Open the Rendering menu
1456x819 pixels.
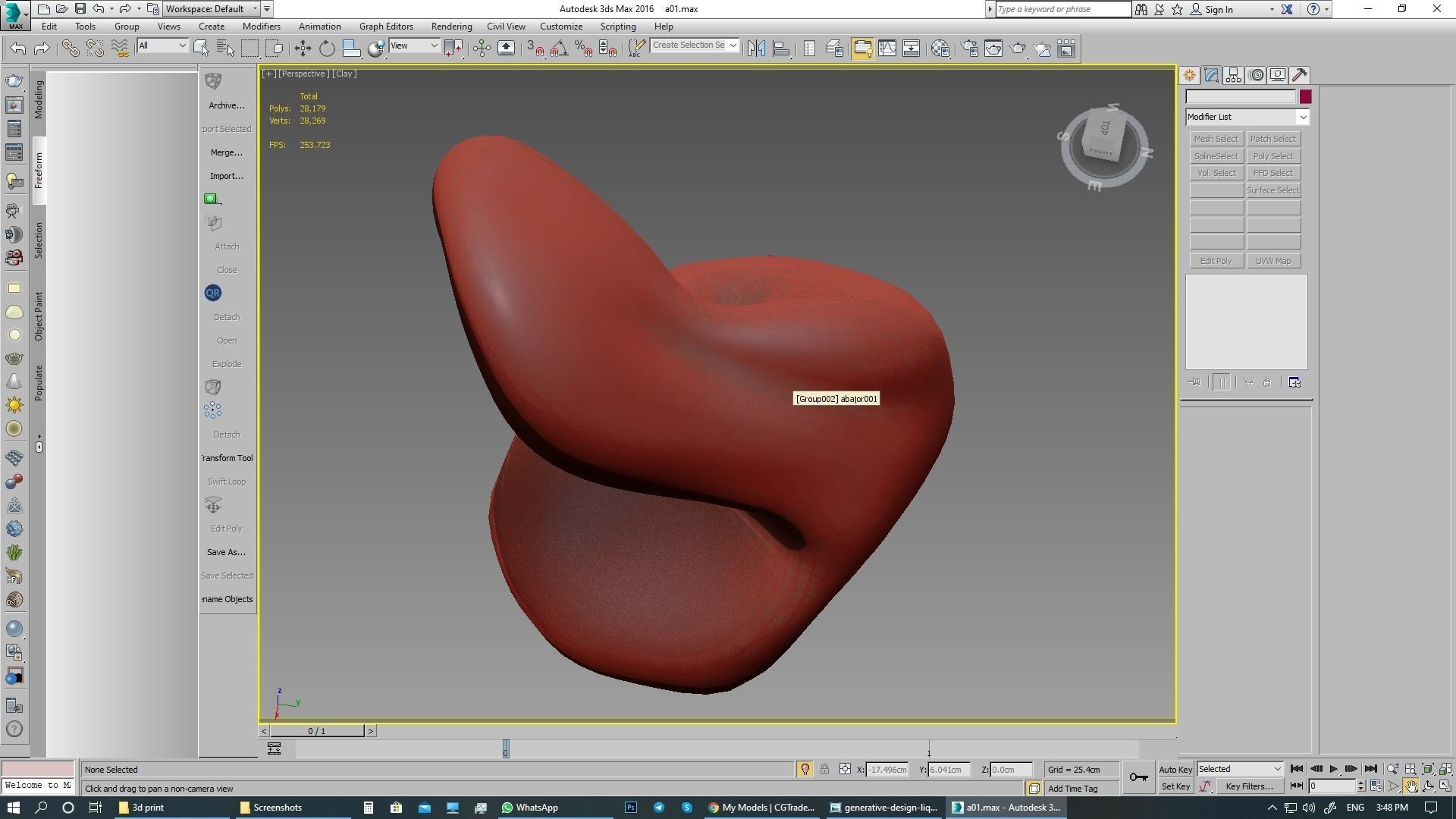(451, 27)
